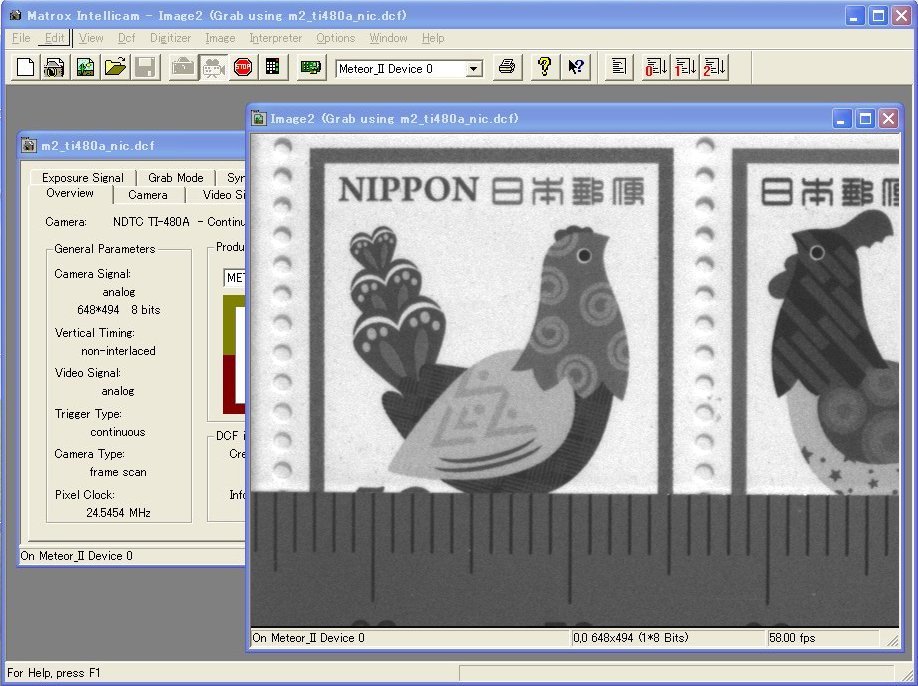The height and width of the screenshot is (686, 918).
Task: Click the Matrox Intellicam application title icon
Action: click(16, 16)
